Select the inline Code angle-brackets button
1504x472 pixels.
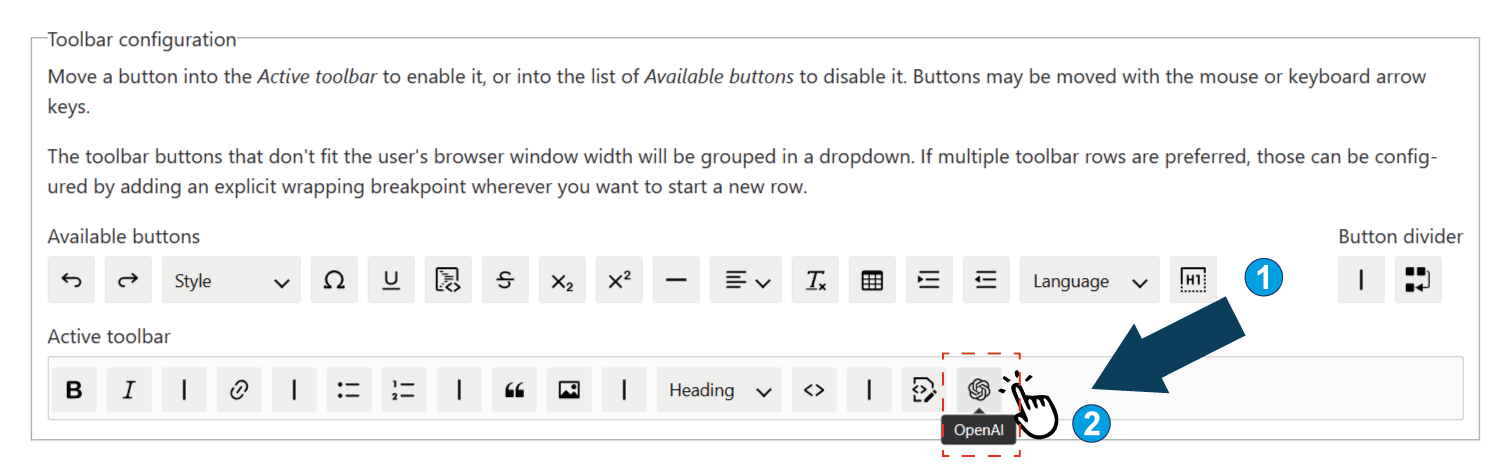[814, 390]
